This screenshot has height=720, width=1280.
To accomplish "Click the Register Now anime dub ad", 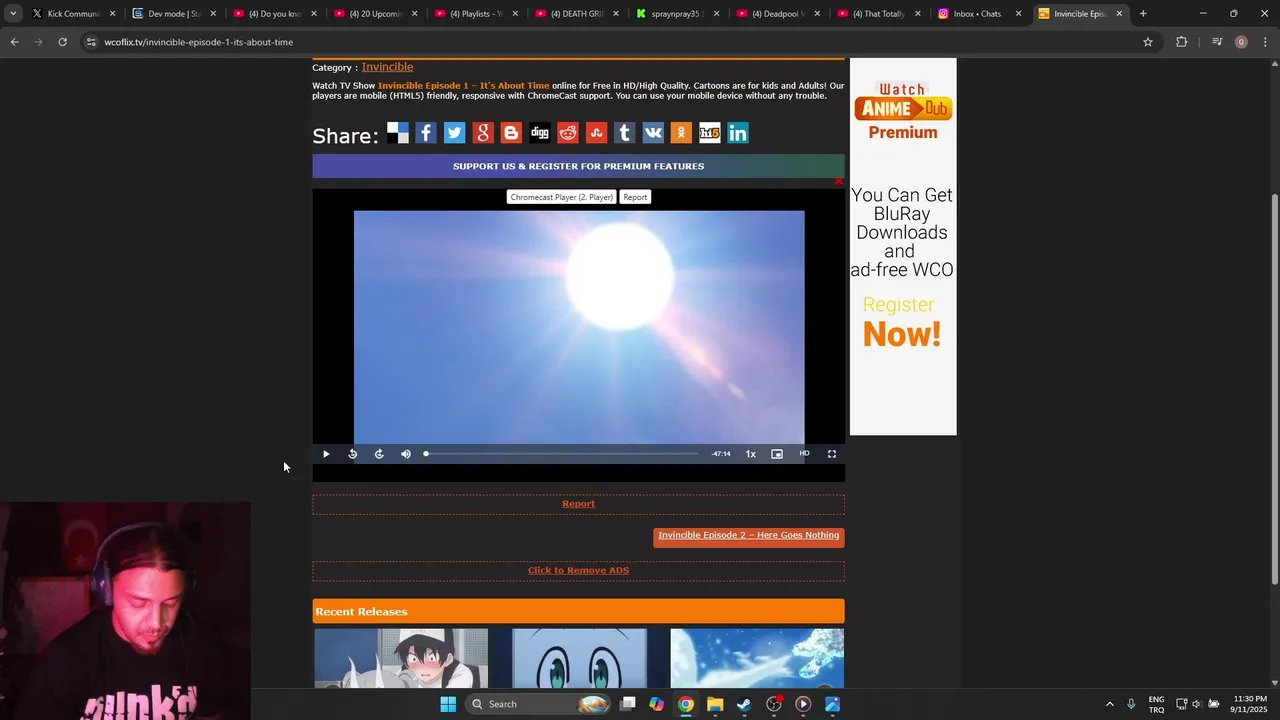I will tap(903, 246).
